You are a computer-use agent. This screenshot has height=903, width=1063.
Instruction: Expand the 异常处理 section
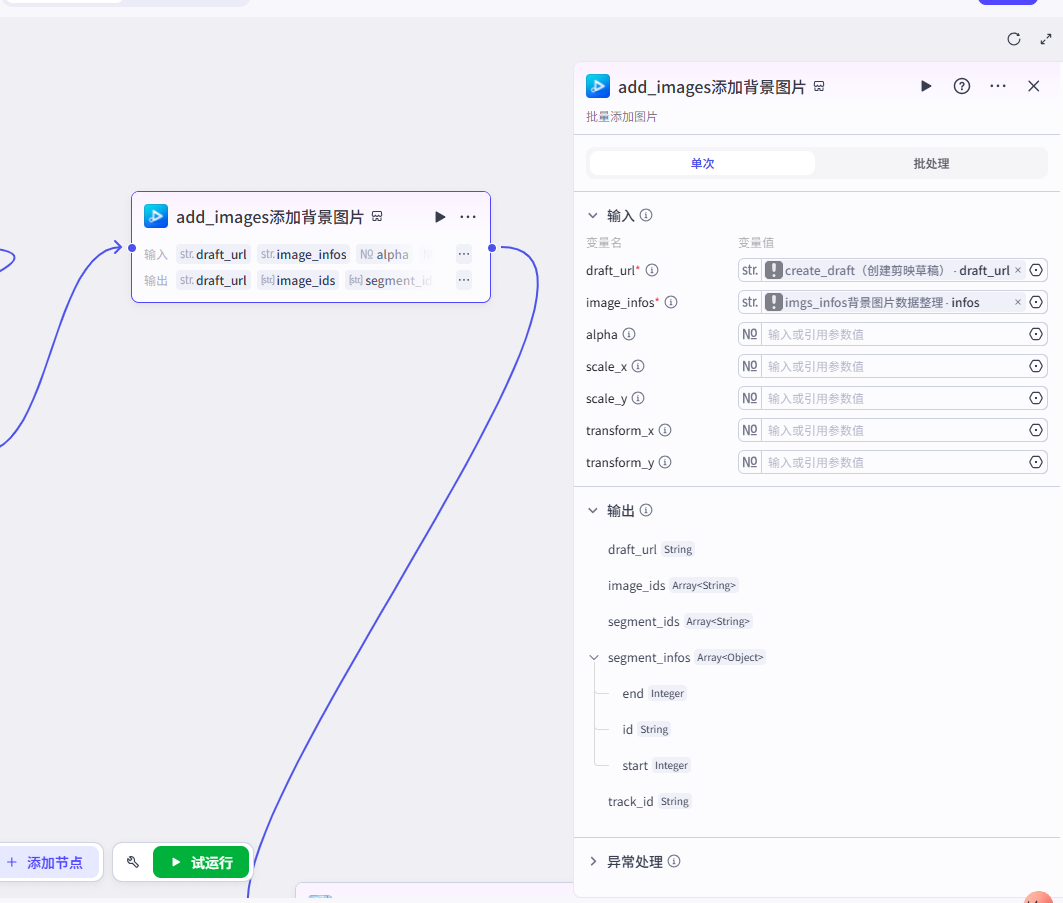click(x=593, y=861)
